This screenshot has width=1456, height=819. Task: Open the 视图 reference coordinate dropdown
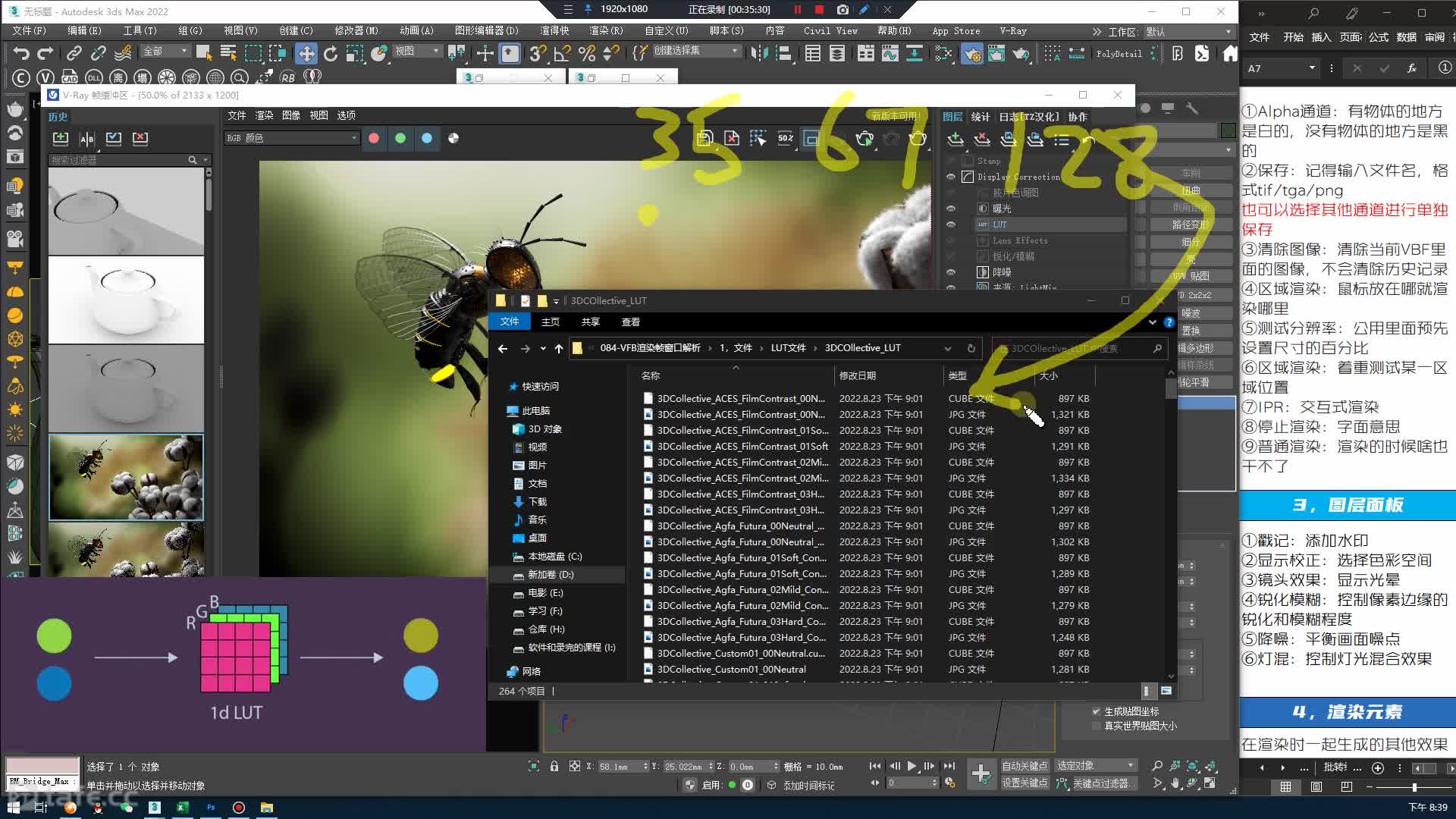[x=416, y=51]
